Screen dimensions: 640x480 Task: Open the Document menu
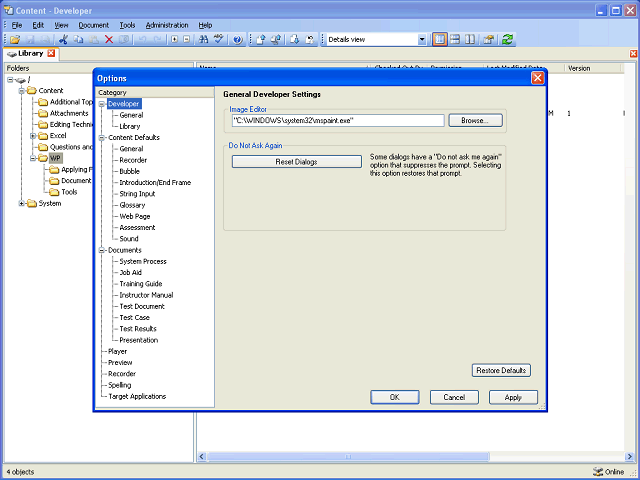tap(93, 25)
